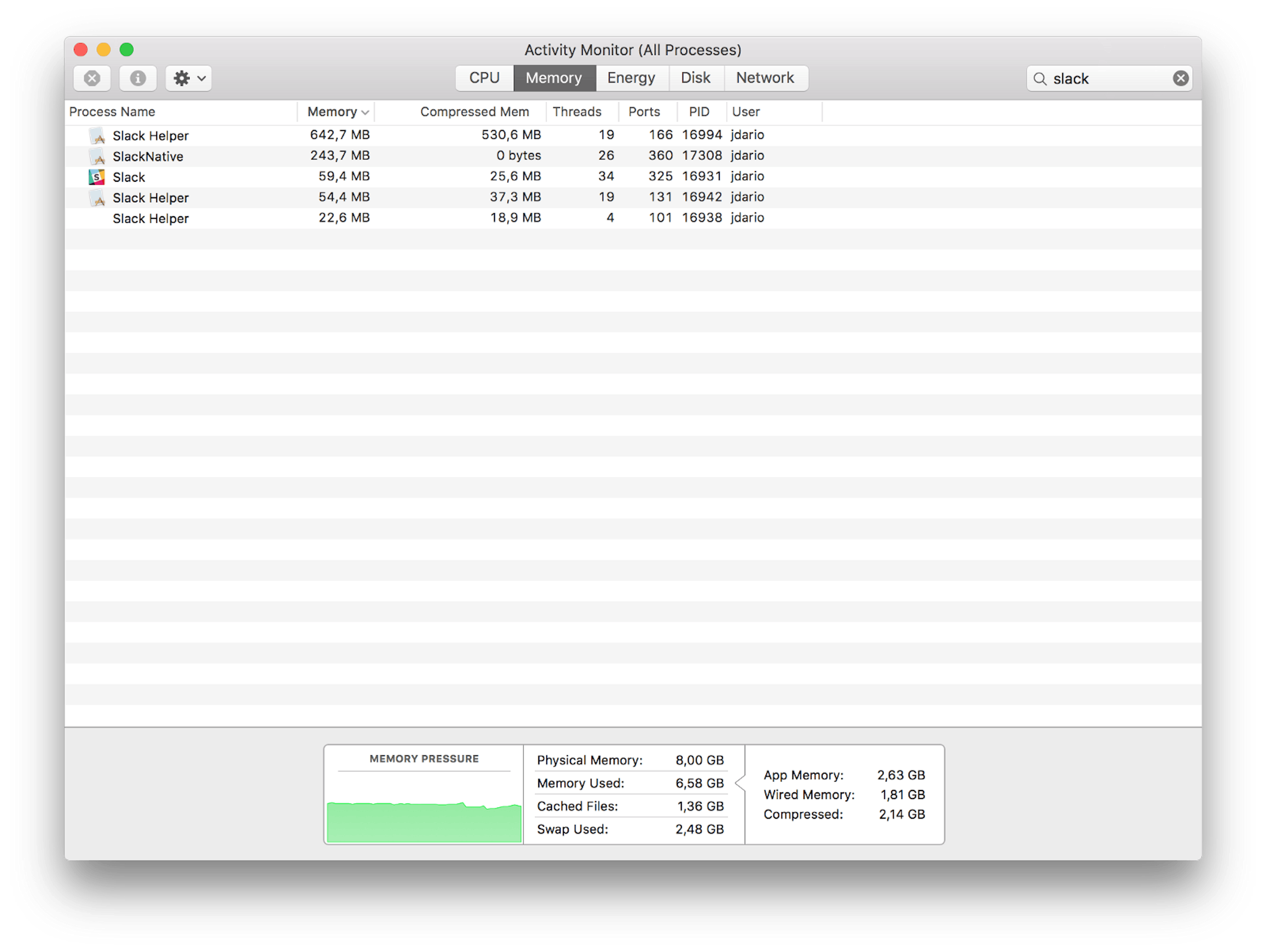Click the SlackNative process icon
The width and height of the screenshot is (1266, 952).
[x=97, y=156]
